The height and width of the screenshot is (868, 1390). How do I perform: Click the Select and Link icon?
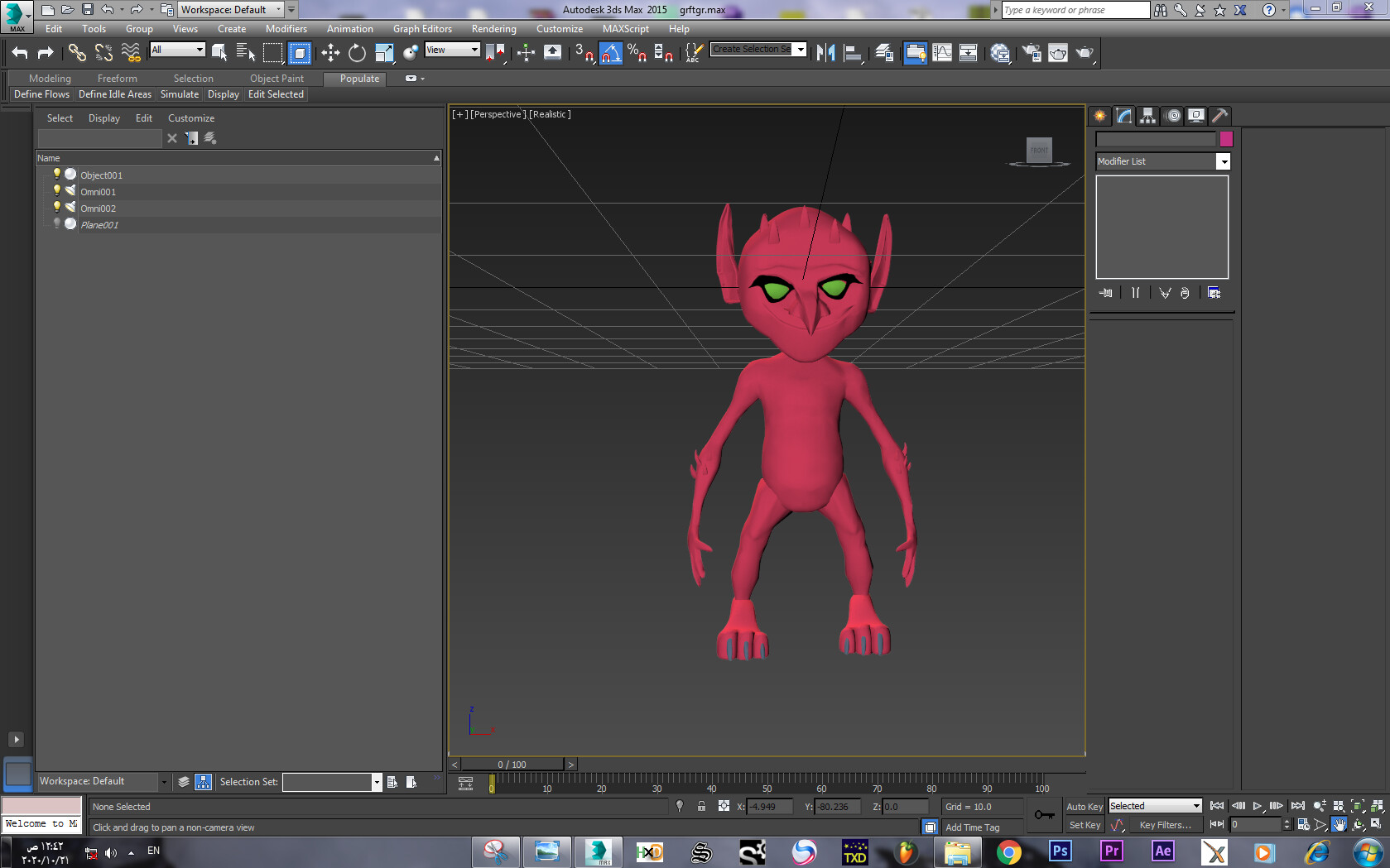(77, 53)
